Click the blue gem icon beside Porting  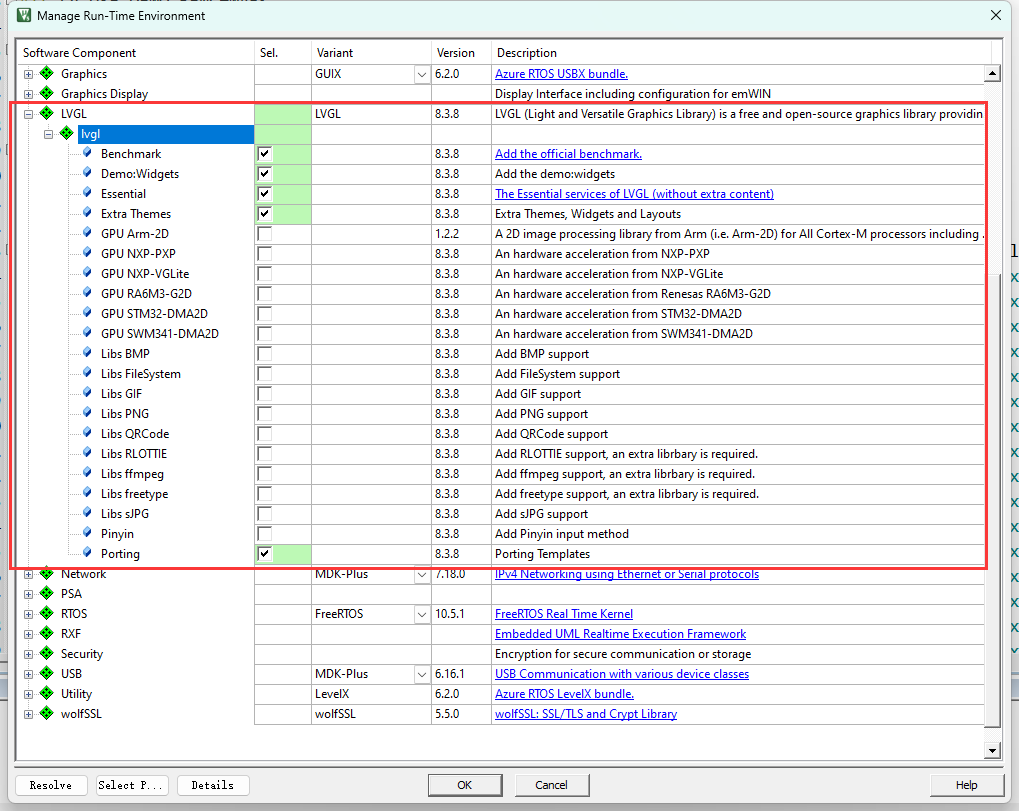(x=87, y=554)
